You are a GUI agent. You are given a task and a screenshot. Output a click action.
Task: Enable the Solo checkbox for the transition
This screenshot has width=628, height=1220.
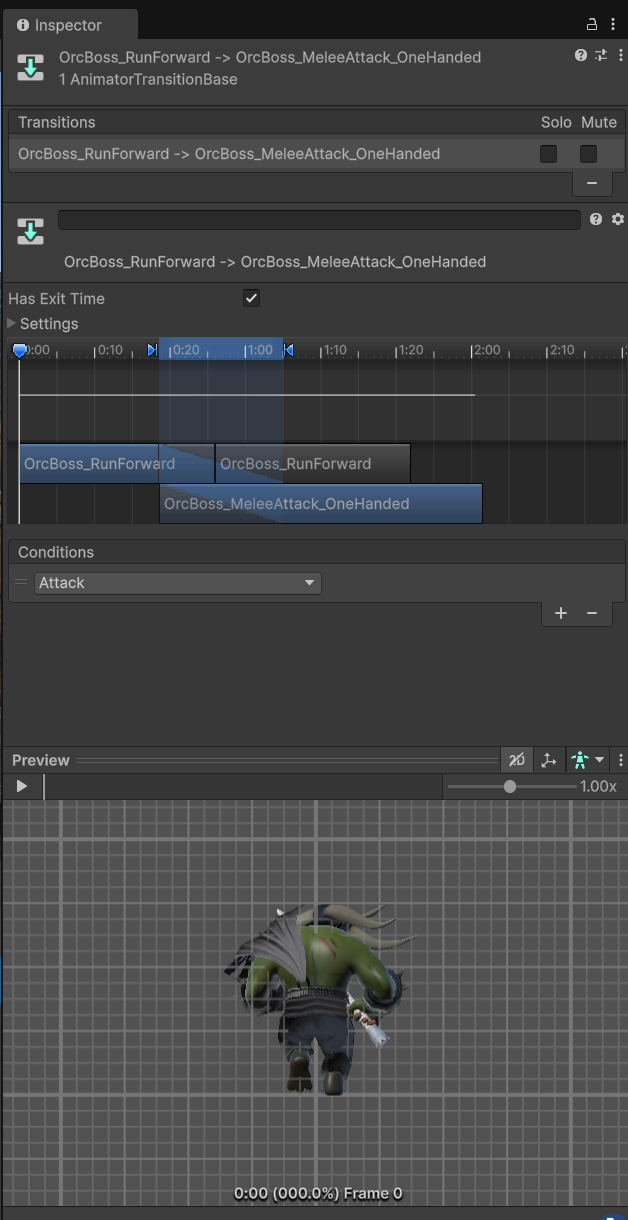tap(548, 154)
